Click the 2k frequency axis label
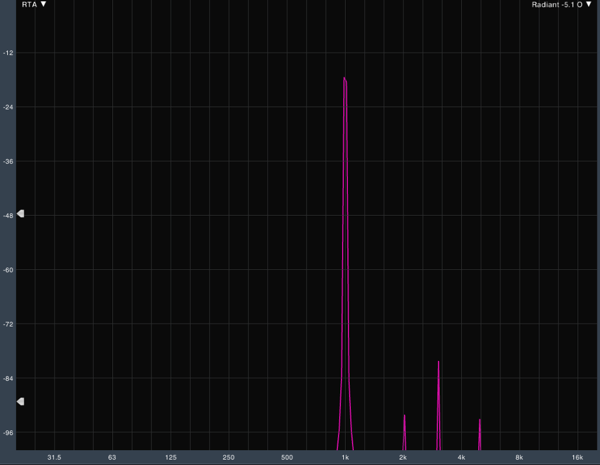 coord(403,457)
